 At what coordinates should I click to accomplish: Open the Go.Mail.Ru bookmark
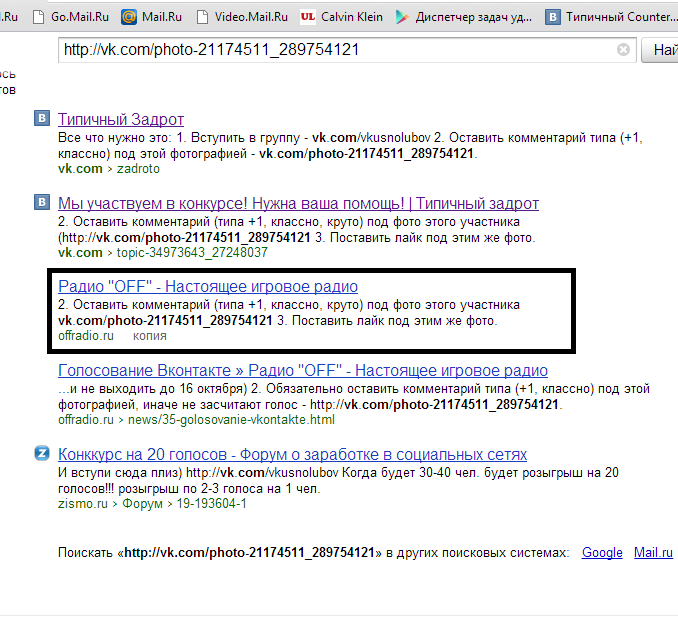click(71, 17)
